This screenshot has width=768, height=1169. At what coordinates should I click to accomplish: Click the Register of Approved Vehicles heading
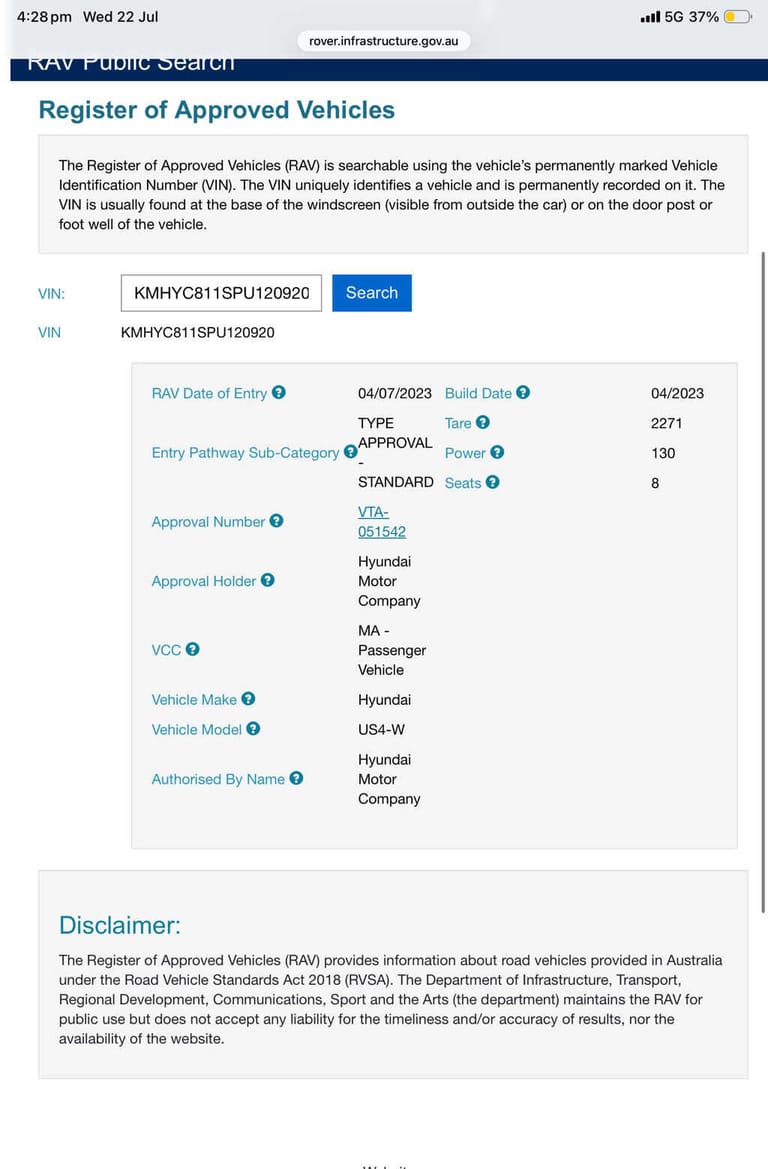click(x=217, y=110)
